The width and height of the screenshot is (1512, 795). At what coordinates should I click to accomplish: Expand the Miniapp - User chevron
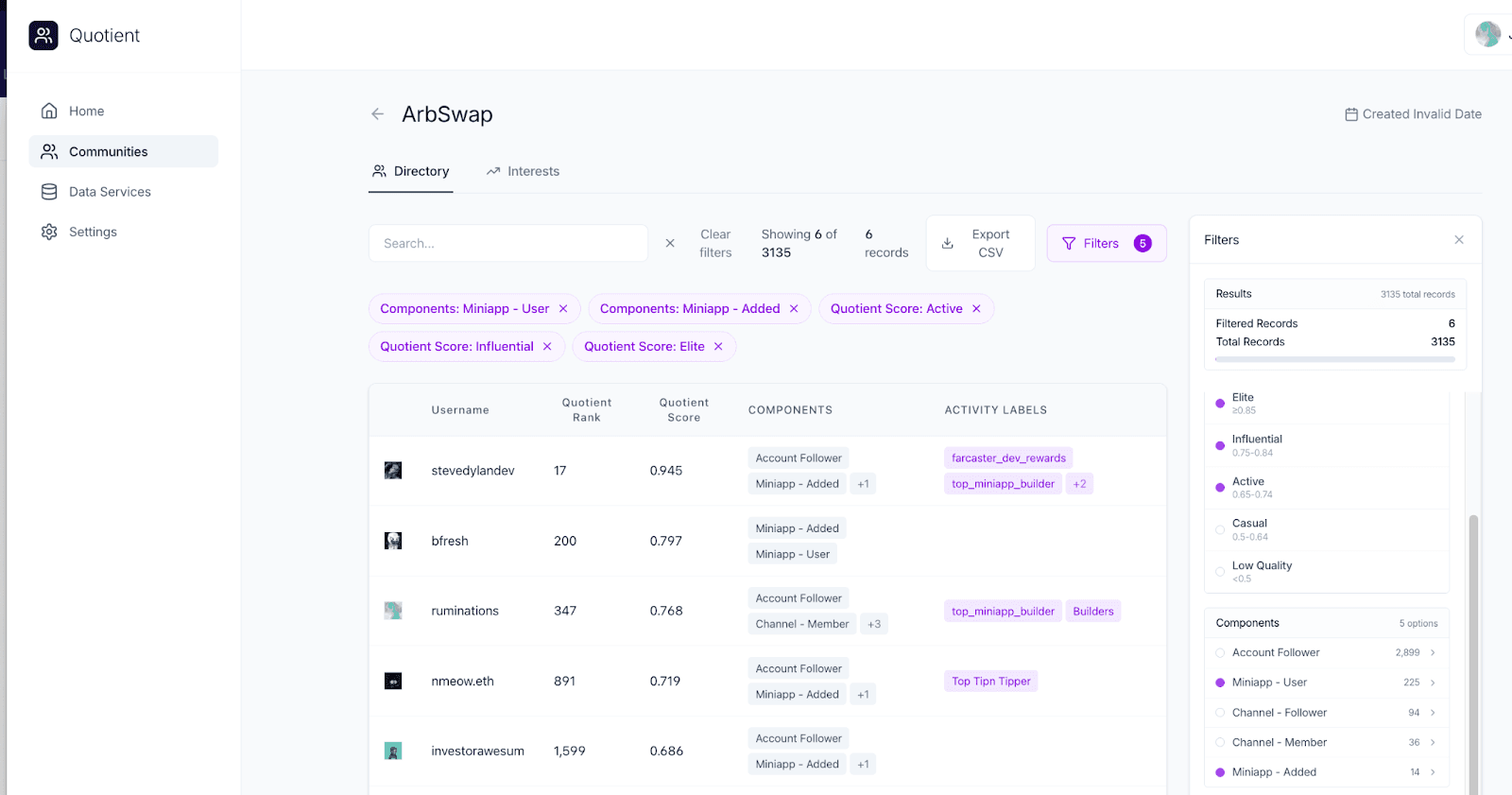[x=1434, y=683]
